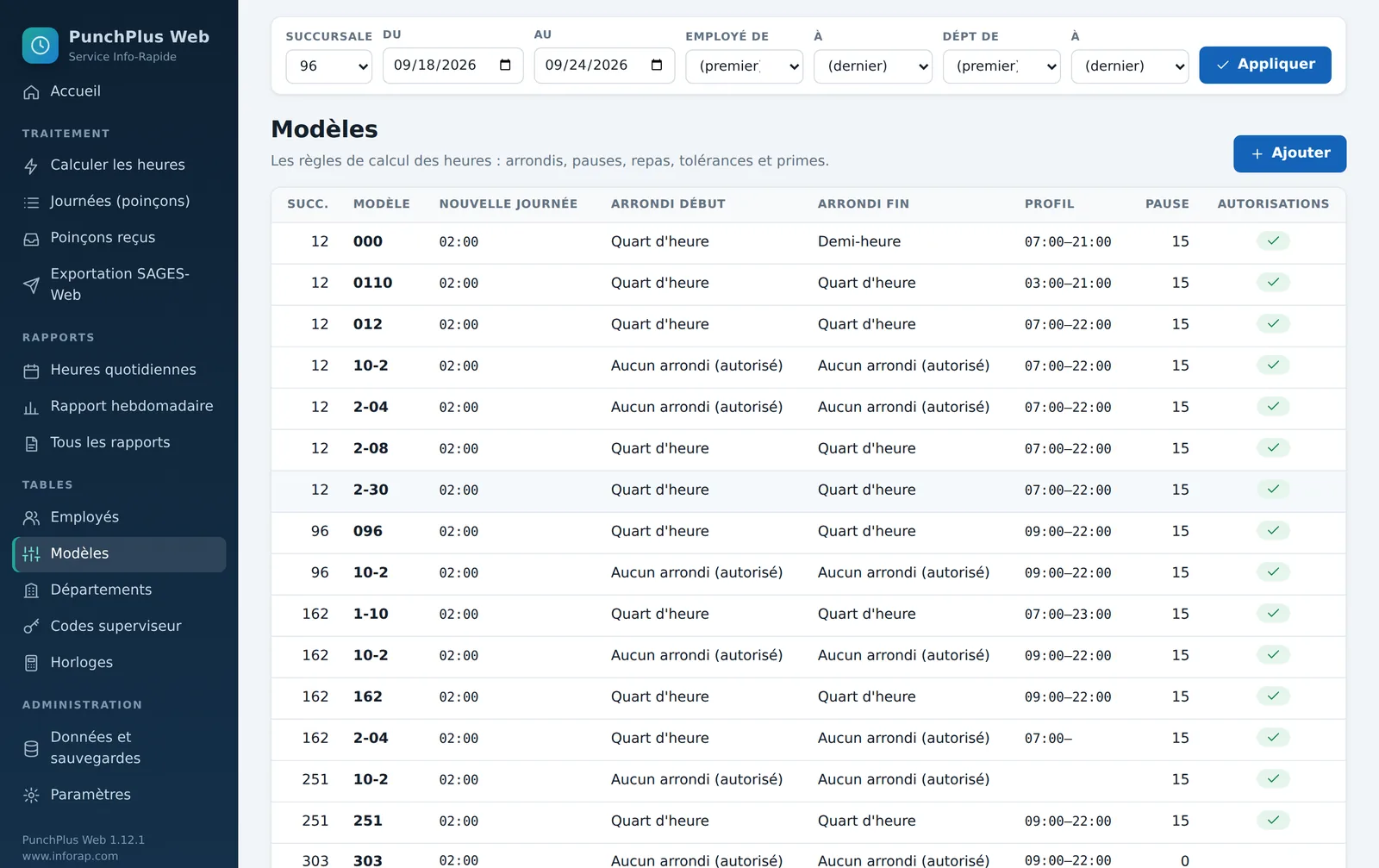Toggle the authorization checkmark for model 251
The width and height of the screenshot is (1379, 868).
pyautogui.click(x=1273, y=820)
